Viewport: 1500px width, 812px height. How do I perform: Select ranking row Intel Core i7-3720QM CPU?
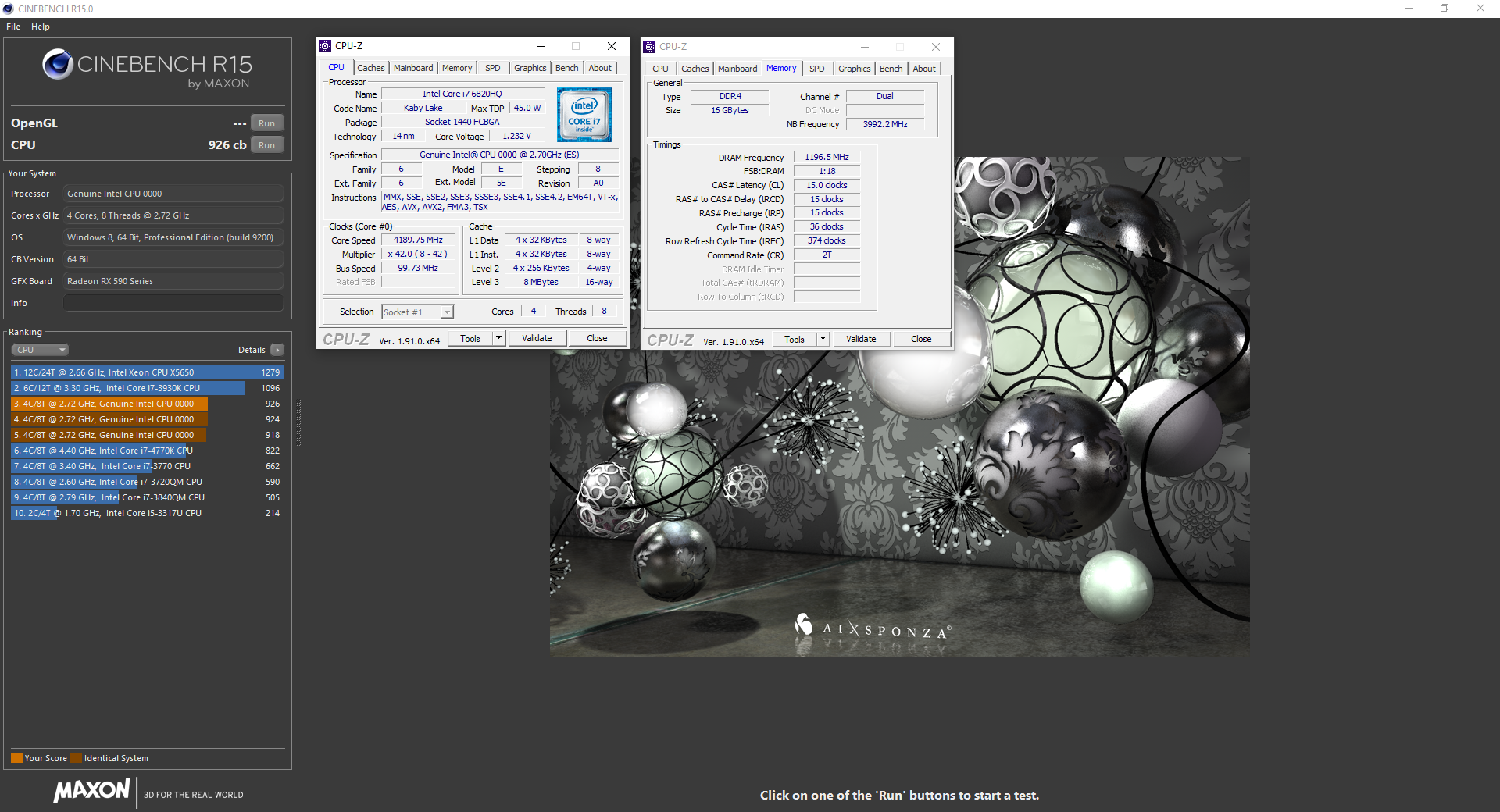click(x=147, y=482)
